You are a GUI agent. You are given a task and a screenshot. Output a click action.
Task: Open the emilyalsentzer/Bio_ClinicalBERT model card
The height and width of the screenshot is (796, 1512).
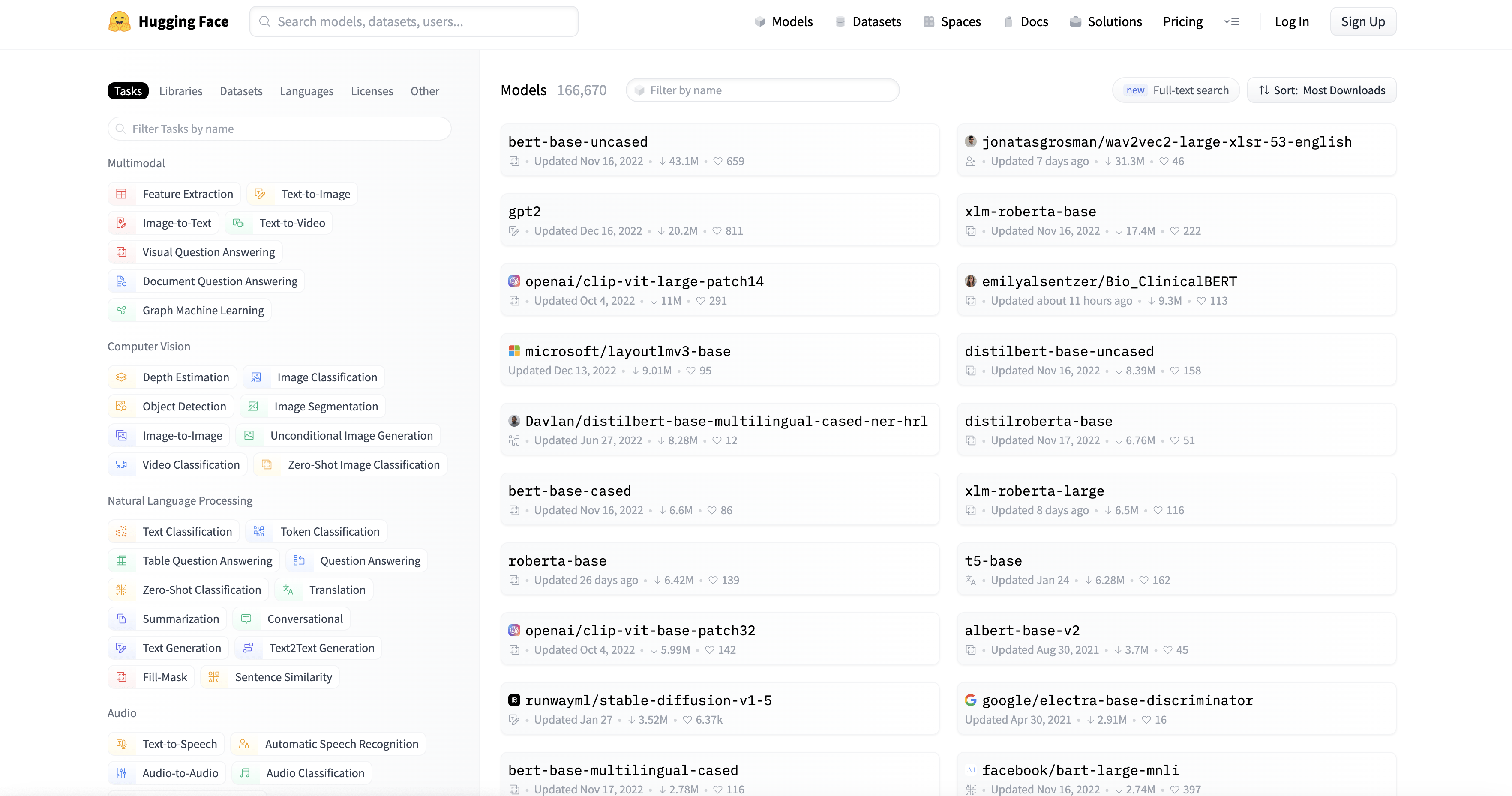1176,289
